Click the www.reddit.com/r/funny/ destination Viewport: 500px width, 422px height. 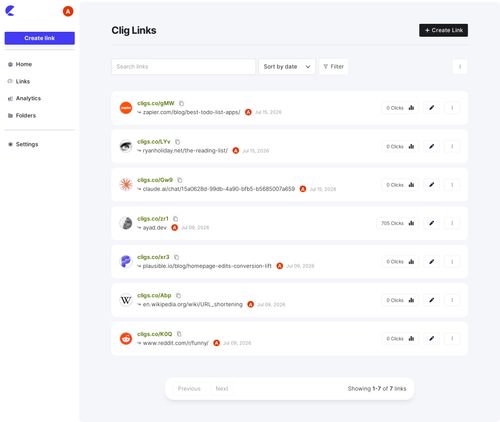pos(176,343)
